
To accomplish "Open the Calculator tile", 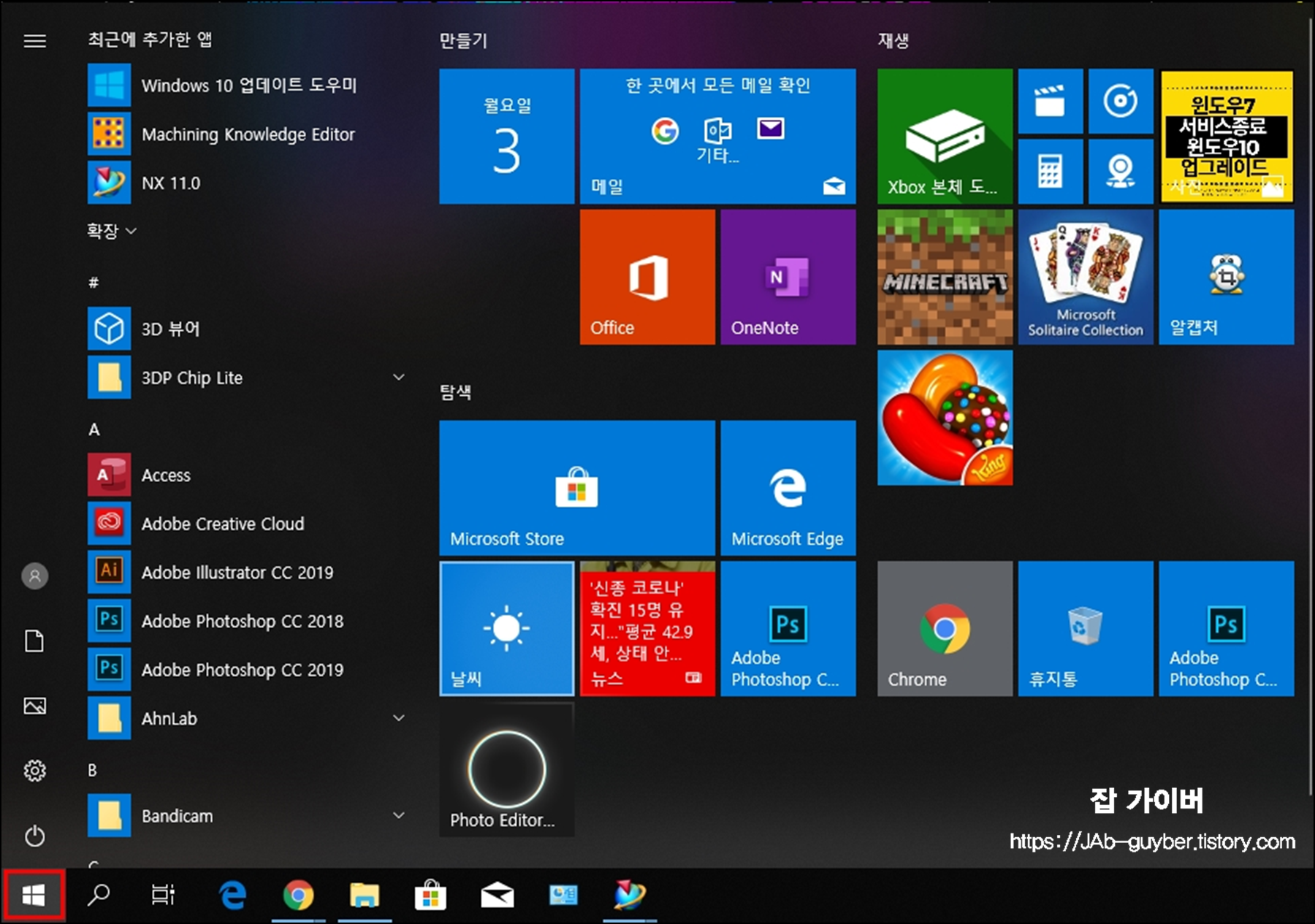I will coord(1051,172).
